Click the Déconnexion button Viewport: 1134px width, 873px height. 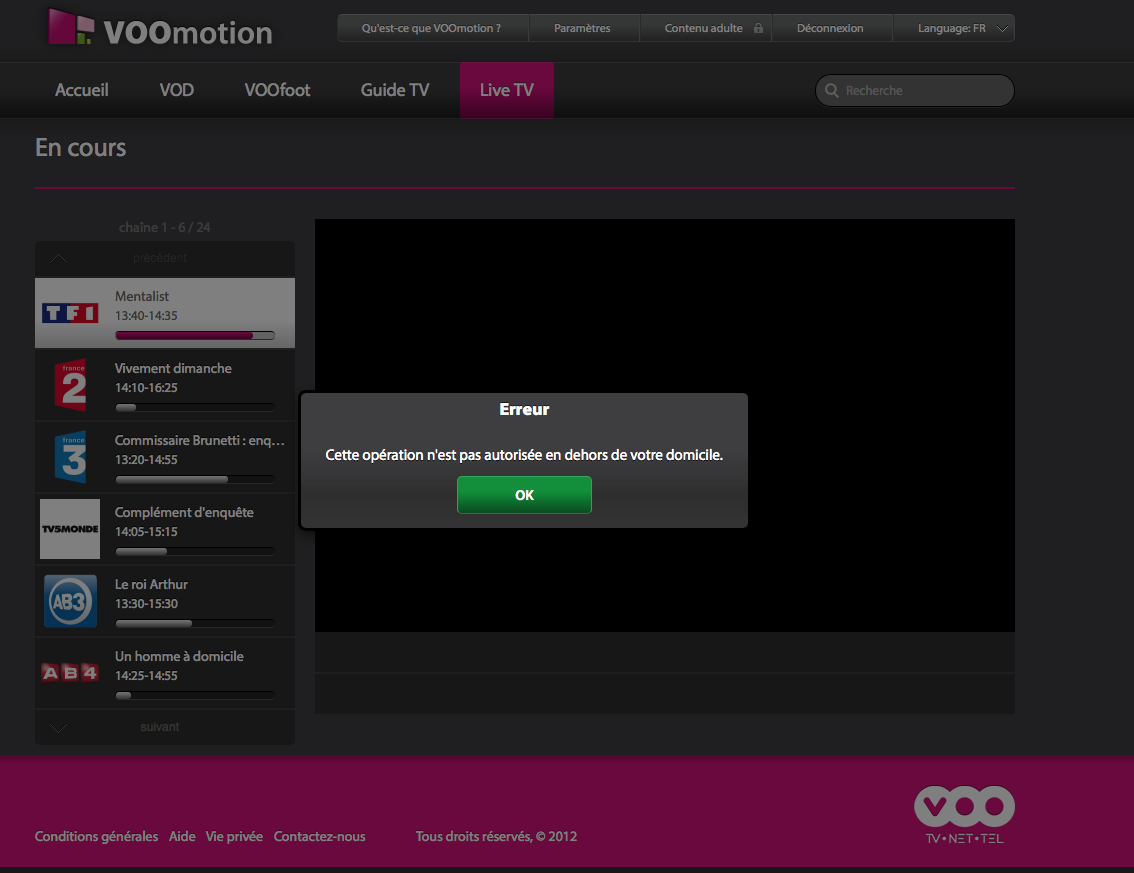[x=830, y=28]
